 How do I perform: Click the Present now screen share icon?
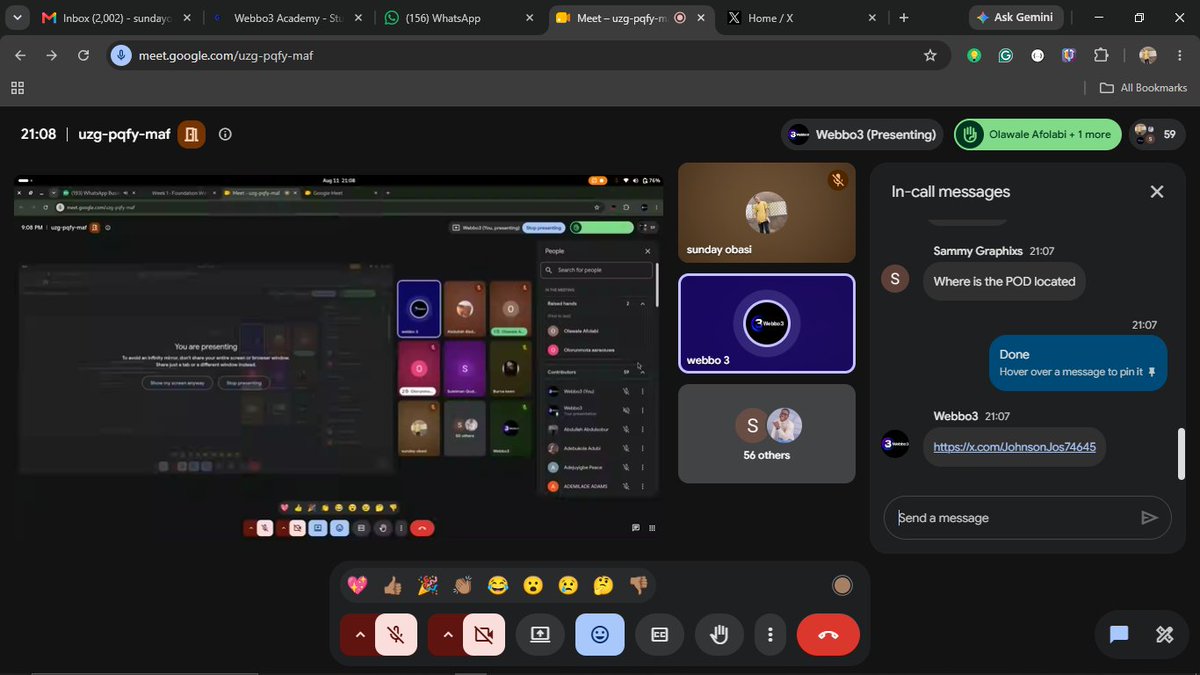540,634
